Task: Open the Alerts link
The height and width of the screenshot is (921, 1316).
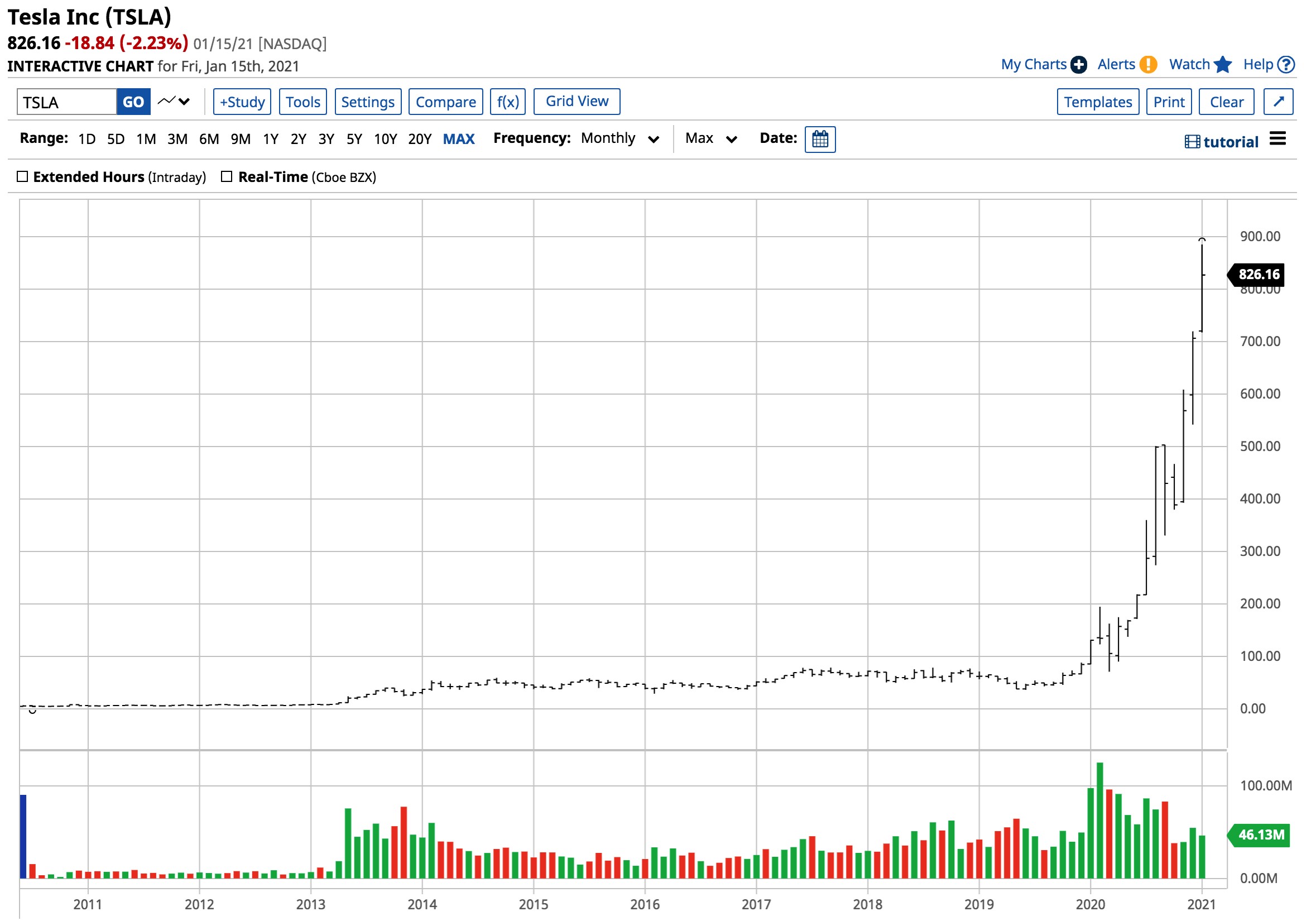Action: [x=1116, y=65]
